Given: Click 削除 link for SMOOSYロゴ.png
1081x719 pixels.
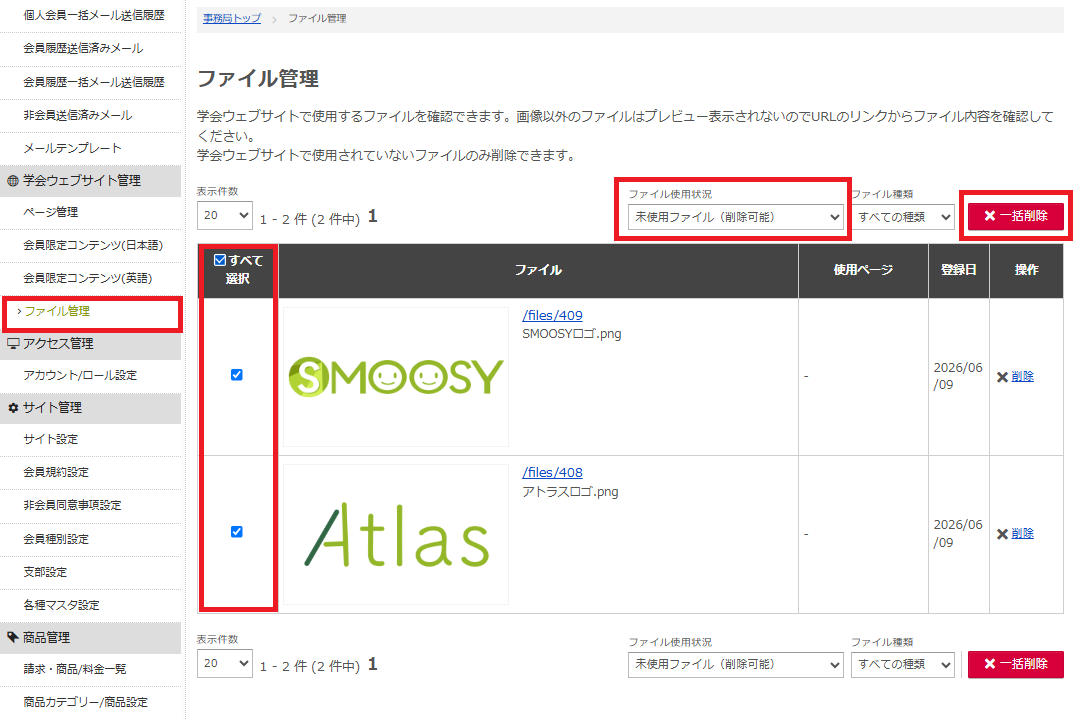Looking at the screenshot, I should tap(1022, 376).
